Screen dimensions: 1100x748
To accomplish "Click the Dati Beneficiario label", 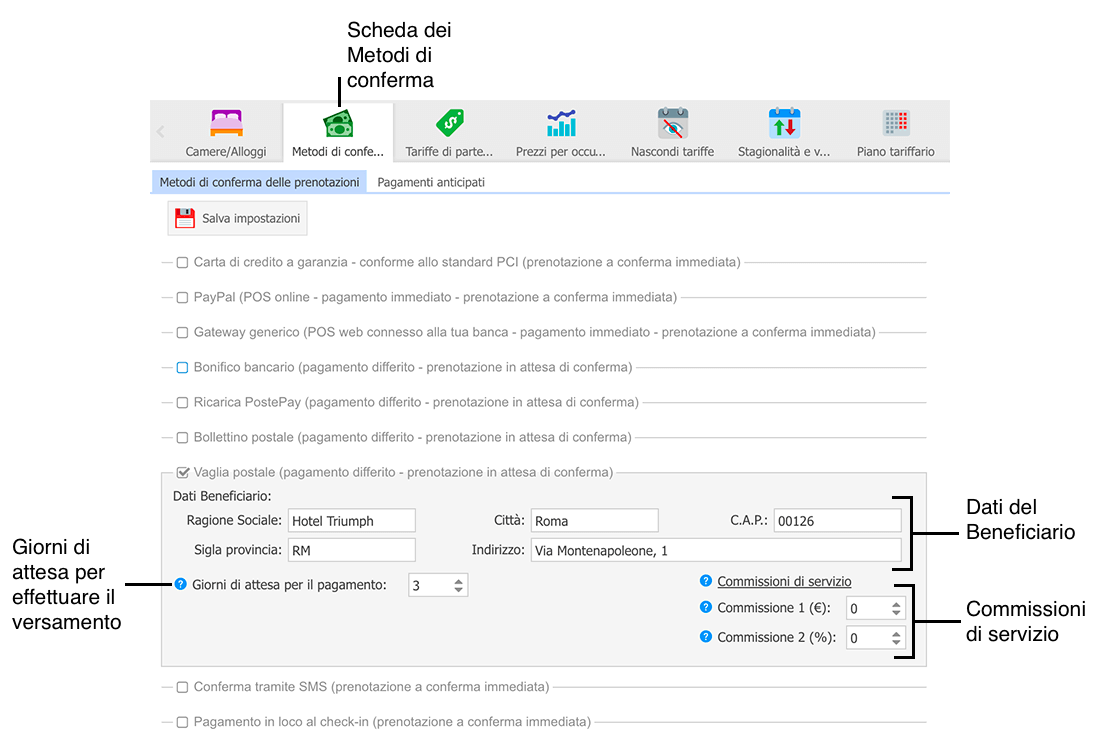I will pyautogui.click(x=222, y=496).
